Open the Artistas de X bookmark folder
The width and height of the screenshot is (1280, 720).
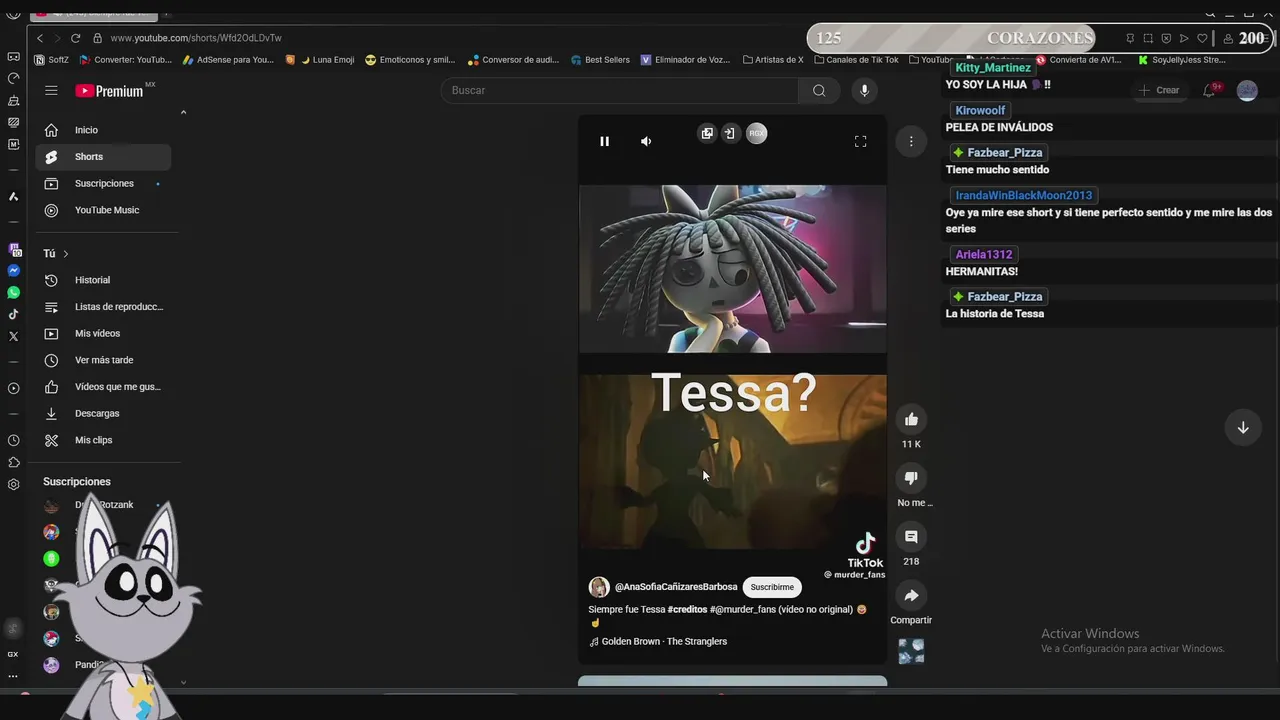pos(773,60)
